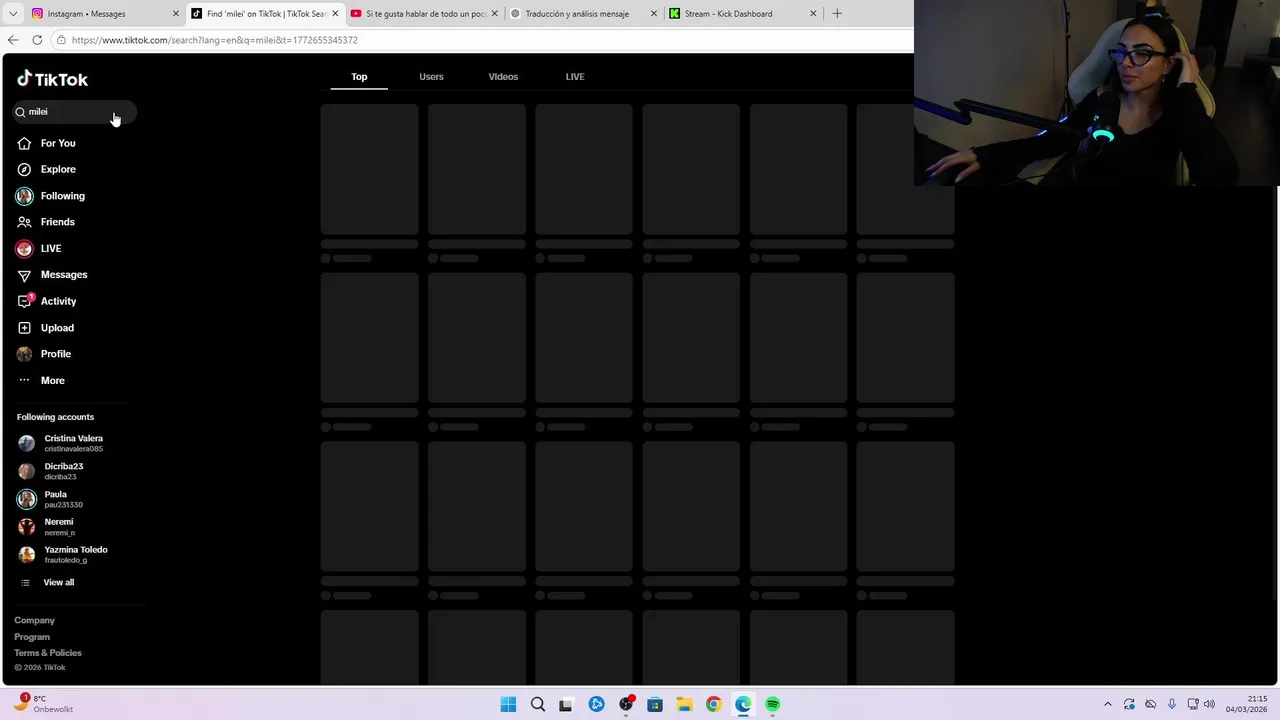Close the Instagram Messages browser tab
Image resolution: width=1280 pixels, height=720 pixels.
(x=176, y=14)
